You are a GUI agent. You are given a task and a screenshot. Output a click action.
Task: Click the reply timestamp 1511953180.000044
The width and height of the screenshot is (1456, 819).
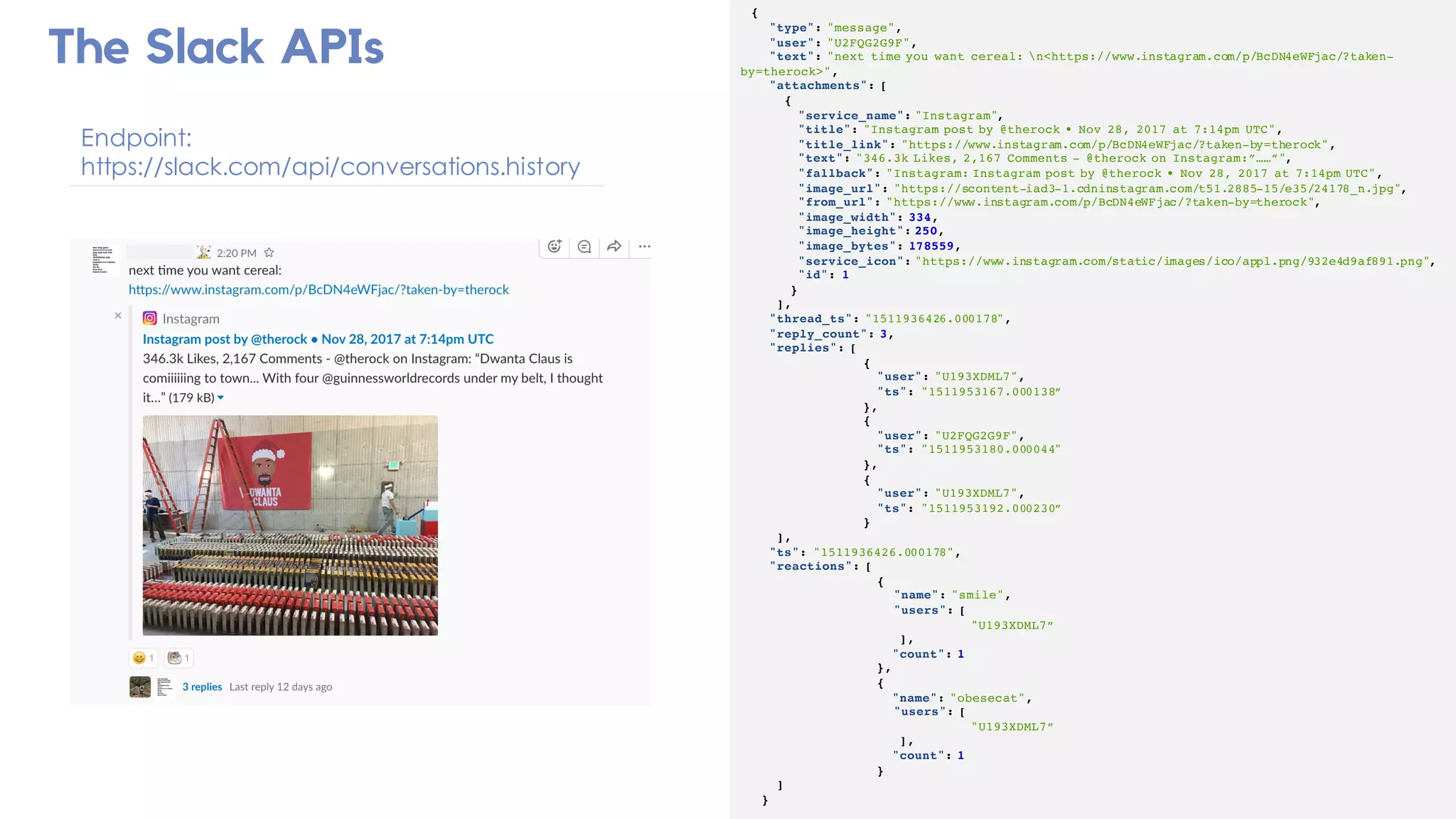(991, 449)
